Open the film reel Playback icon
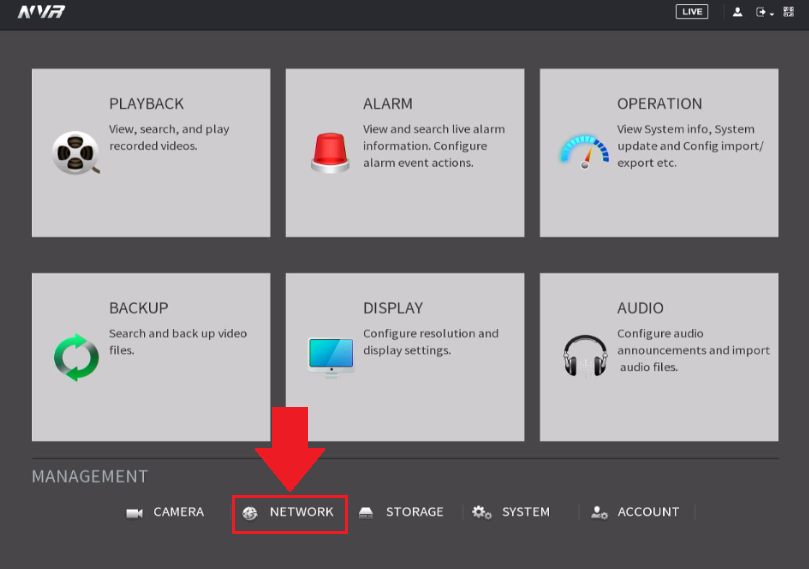Viewport: 809px width, 569px height. pos(75,153)
